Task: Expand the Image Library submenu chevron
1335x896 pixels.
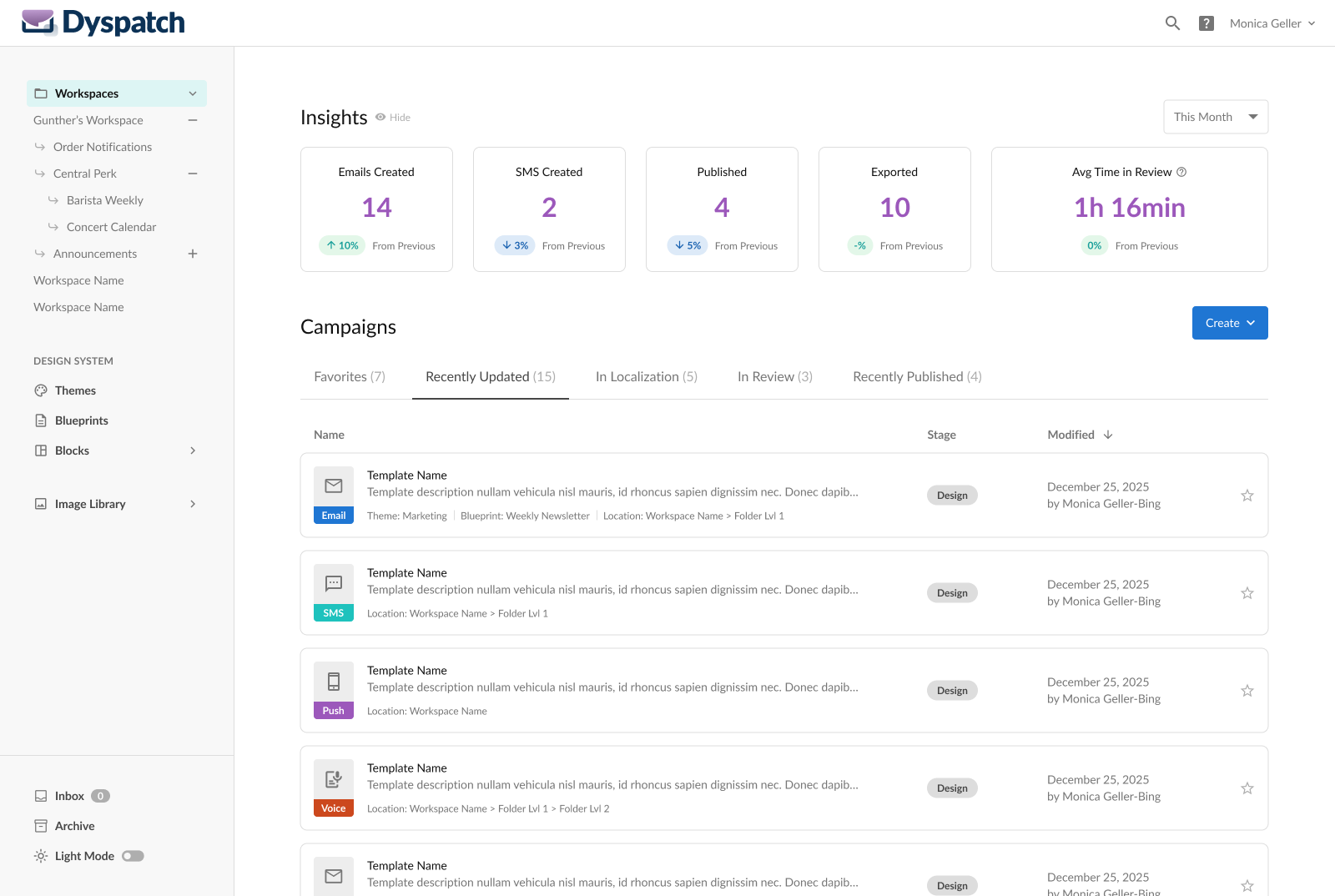Action: coord(193,504)
